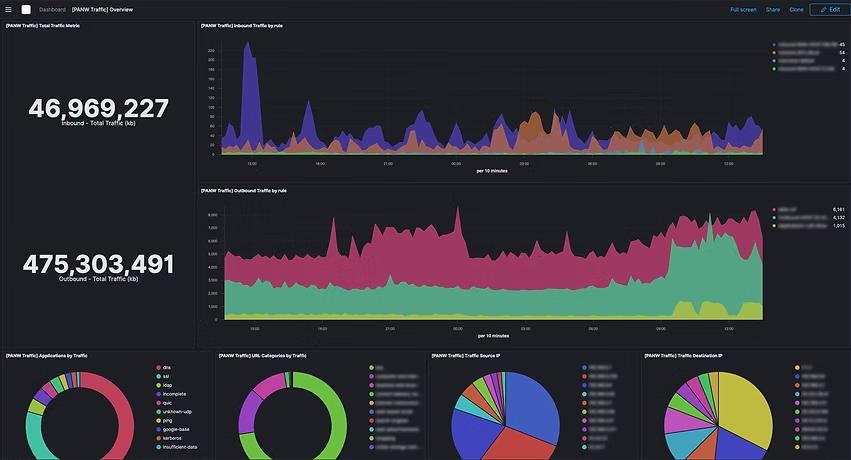Click the quic legend color dot

(x=157, y=403)
